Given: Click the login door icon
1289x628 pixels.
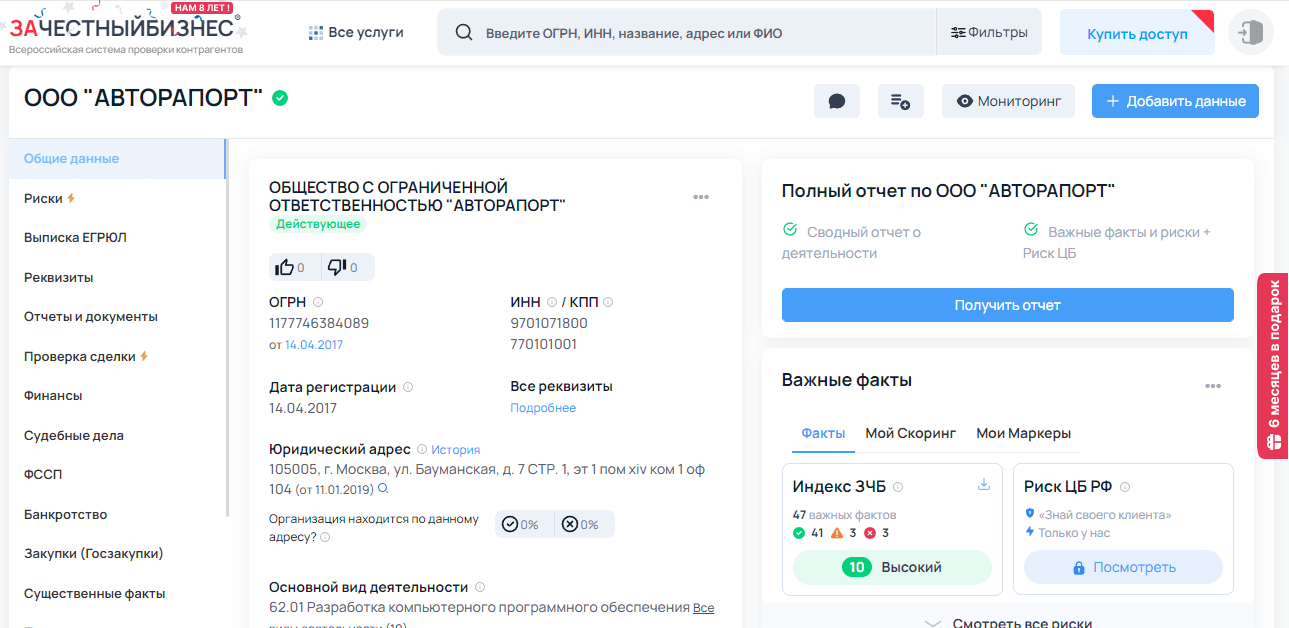Looking at the screenshot, I should tap(1250, 33).
